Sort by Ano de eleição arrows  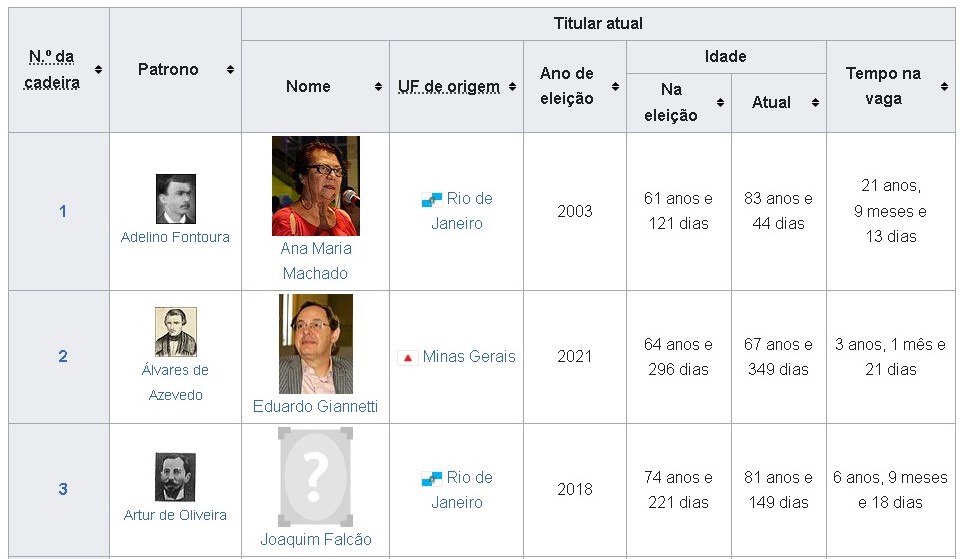click(615, 87)
